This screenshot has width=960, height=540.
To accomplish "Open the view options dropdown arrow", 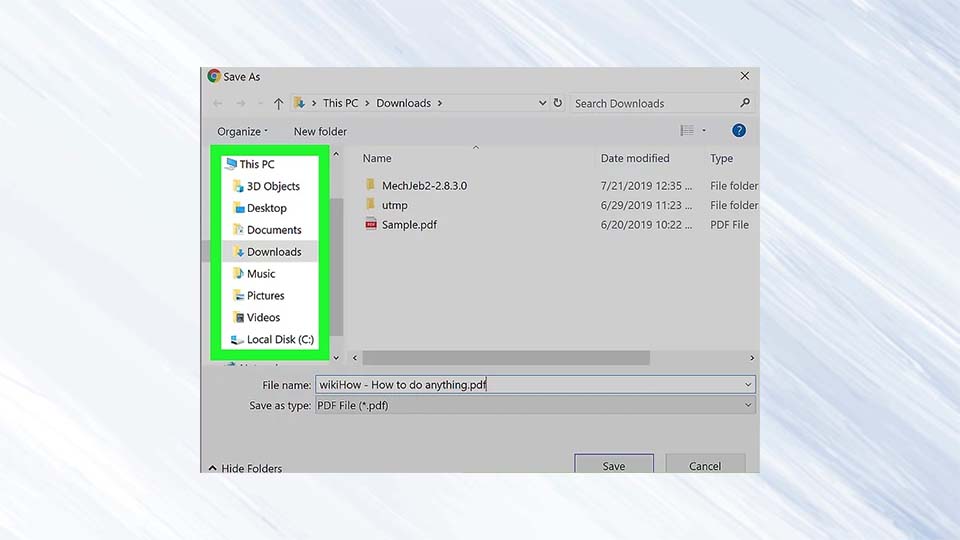I will coord(704,130).
